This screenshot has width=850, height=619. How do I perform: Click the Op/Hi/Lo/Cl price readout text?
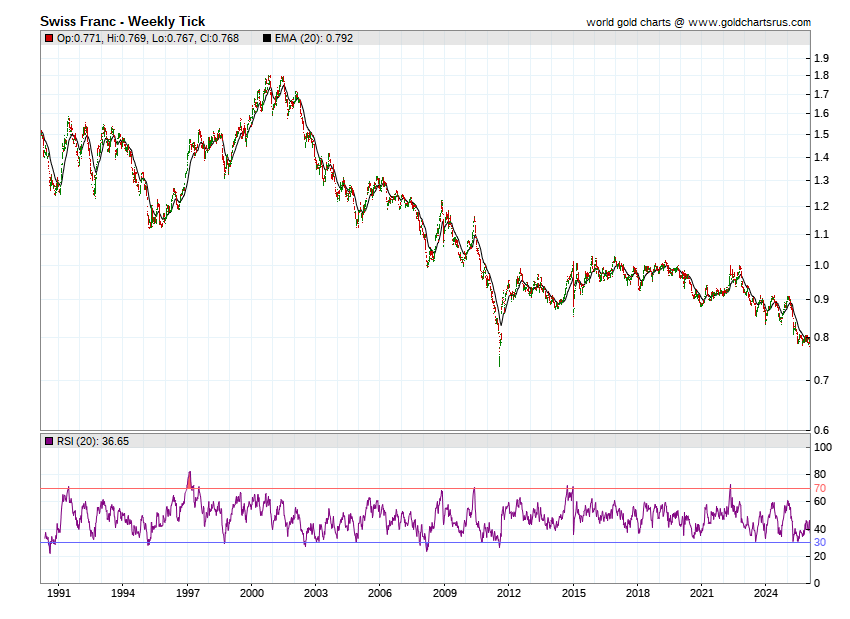[x=147, y=38]
